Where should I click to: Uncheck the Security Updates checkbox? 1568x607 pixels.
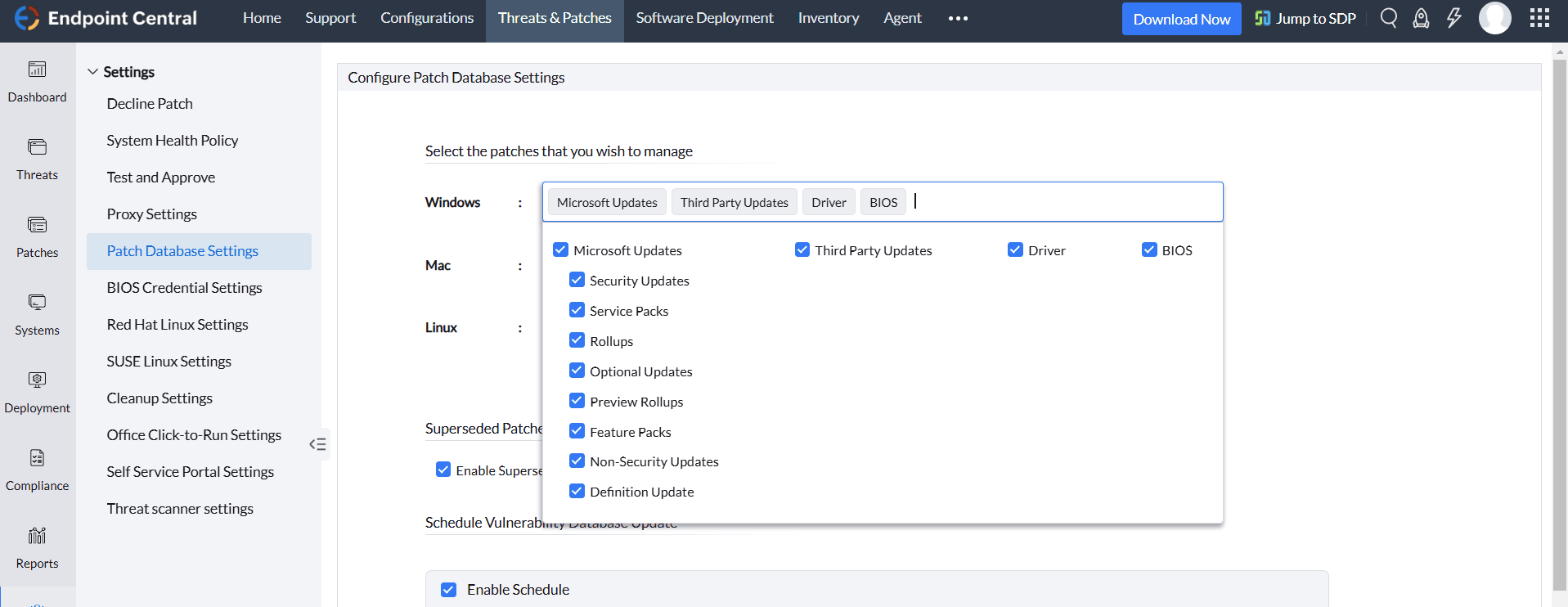(577, 281)
